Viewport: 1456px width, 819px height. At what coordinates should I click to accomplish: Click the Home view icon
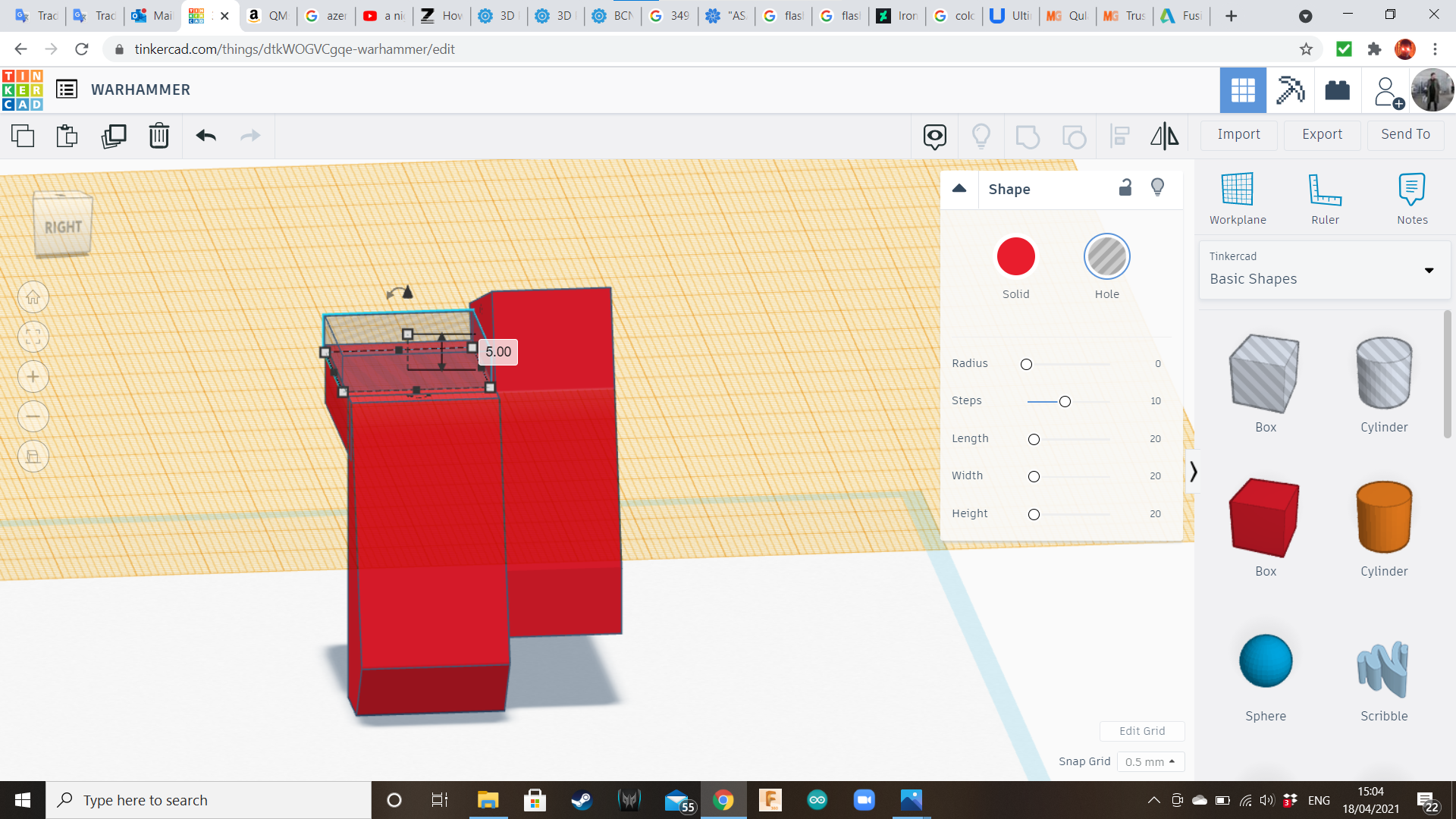pos(33,297)
